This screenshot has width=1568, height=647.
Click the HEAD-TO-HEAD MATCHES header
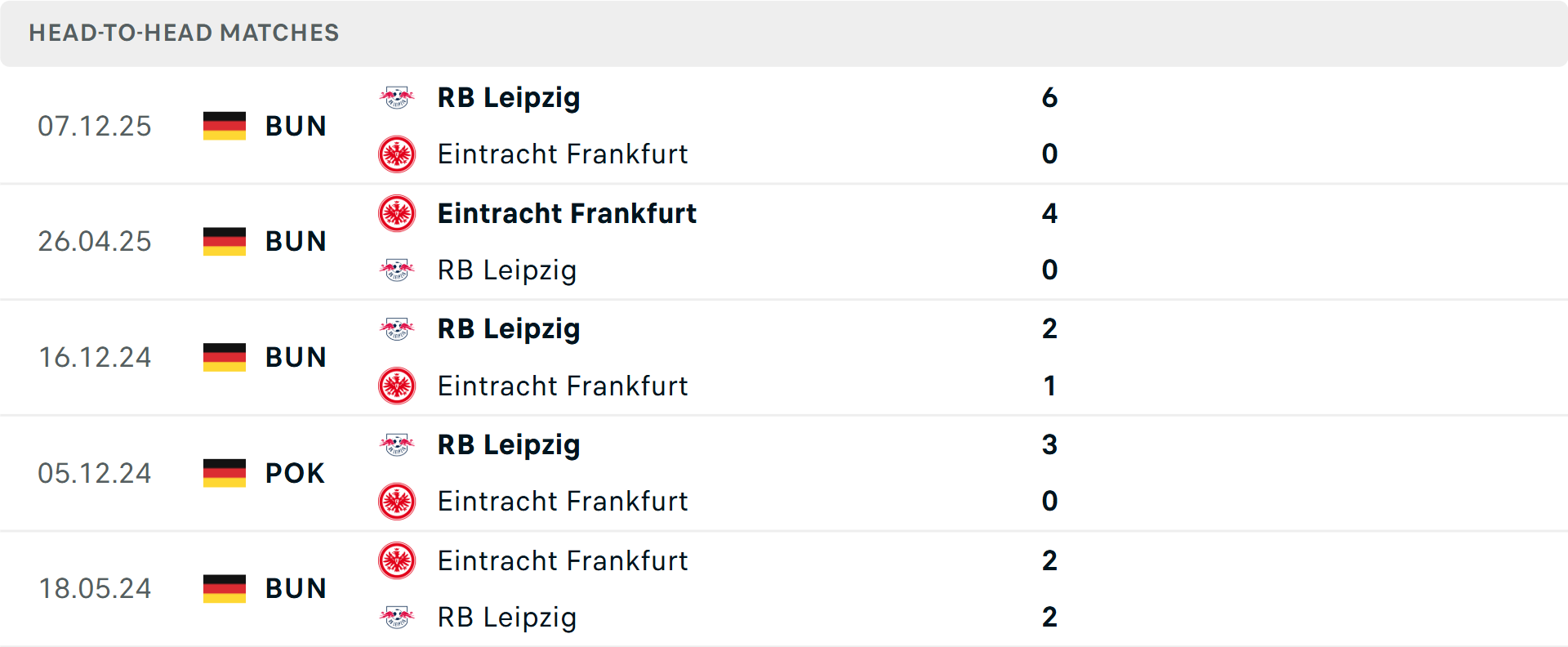(184, 33)
